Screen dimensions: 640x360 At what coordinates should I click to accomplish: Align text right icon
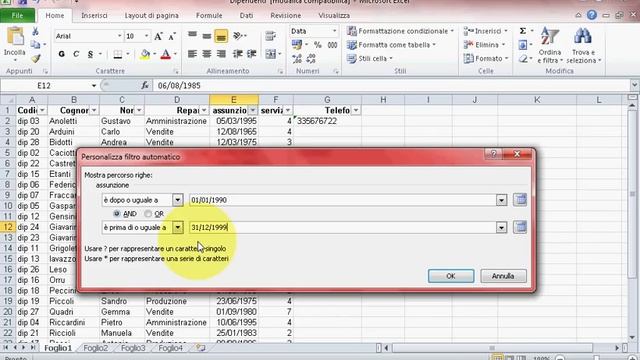(x=221, y=54)
